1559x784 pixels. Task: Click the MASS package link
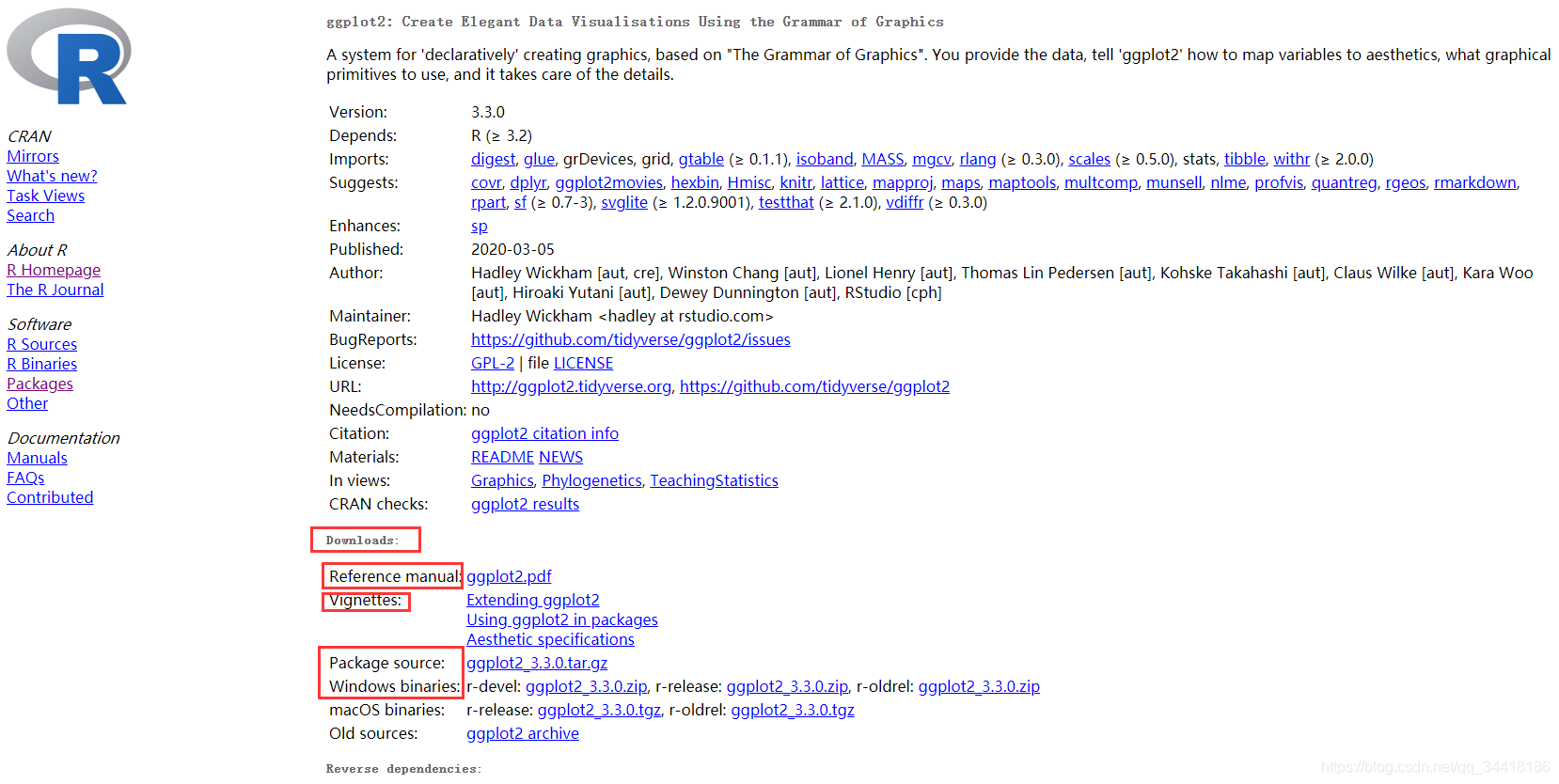click(x=883, y=159)
